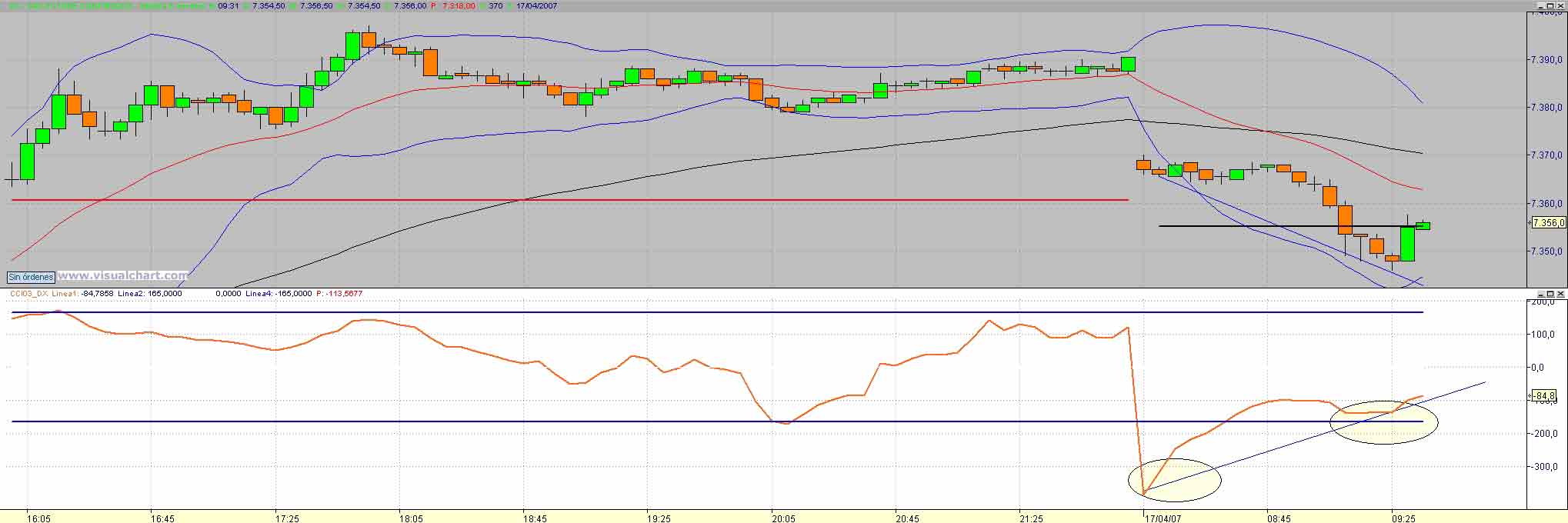
Task: Click CCI axis label -200,0
Action: coord(1543,434)
